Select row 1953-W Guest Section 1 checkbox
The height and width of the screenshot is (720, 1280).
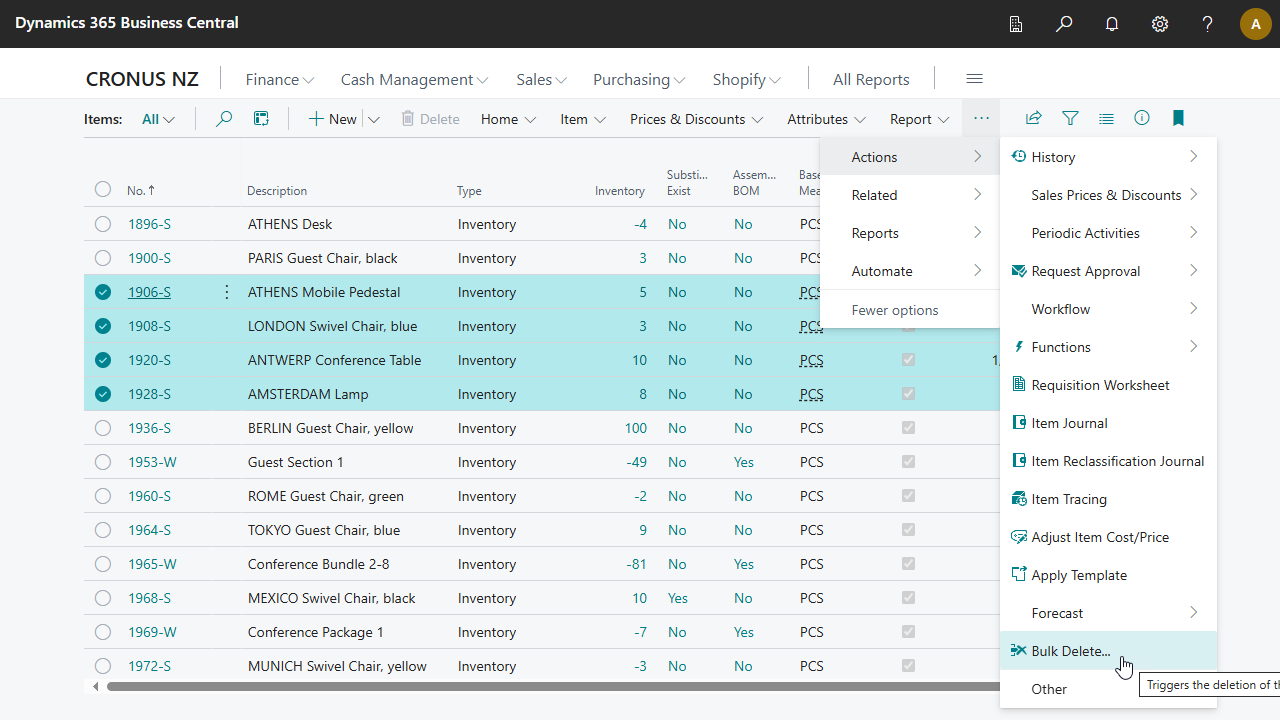(x=103, y=462)
